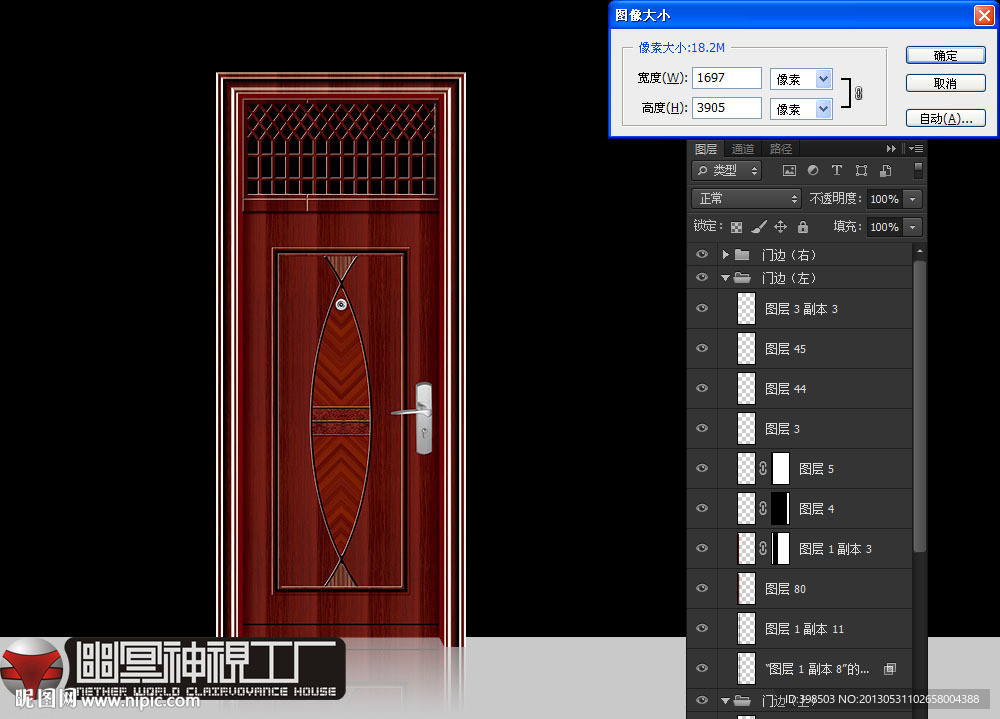Screen dimensions: 1000x719
Task: Click the opacity 100% value field
Action: click(885, 199)
